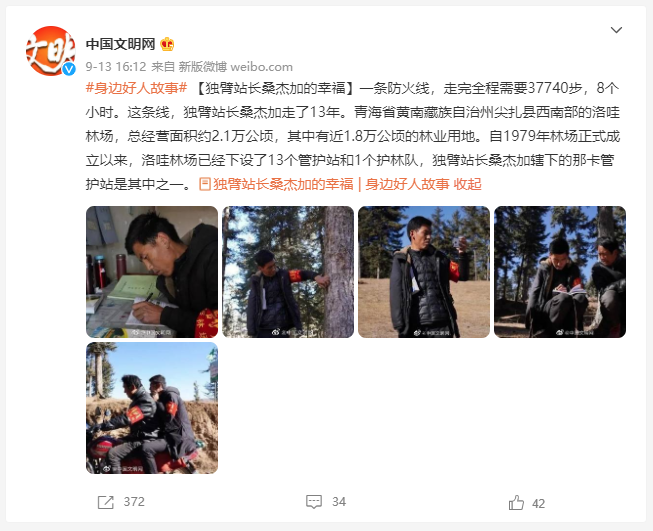Click the comment bubble icon
Image resolution: width=653 pixels, height=531 pixels.
[314, 502]
